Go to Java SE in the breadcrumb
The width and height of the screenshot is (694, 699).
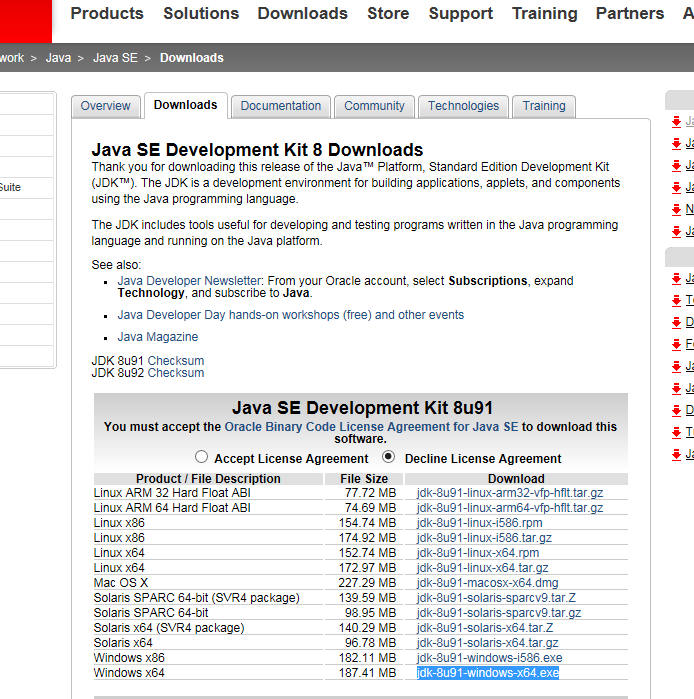[x=115, y=58]
